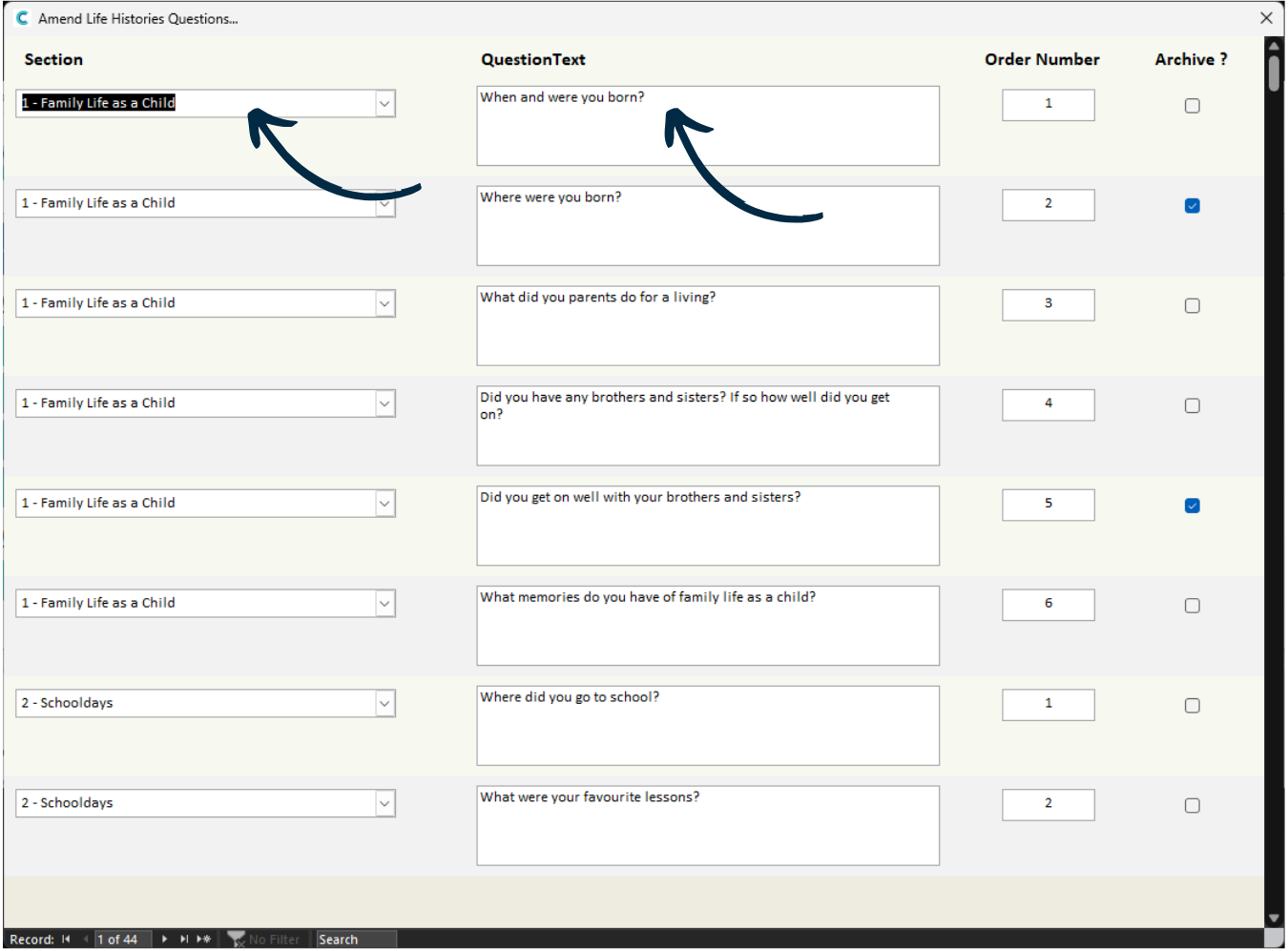Tick Archive for favourite lessons question

point(1192,806)
